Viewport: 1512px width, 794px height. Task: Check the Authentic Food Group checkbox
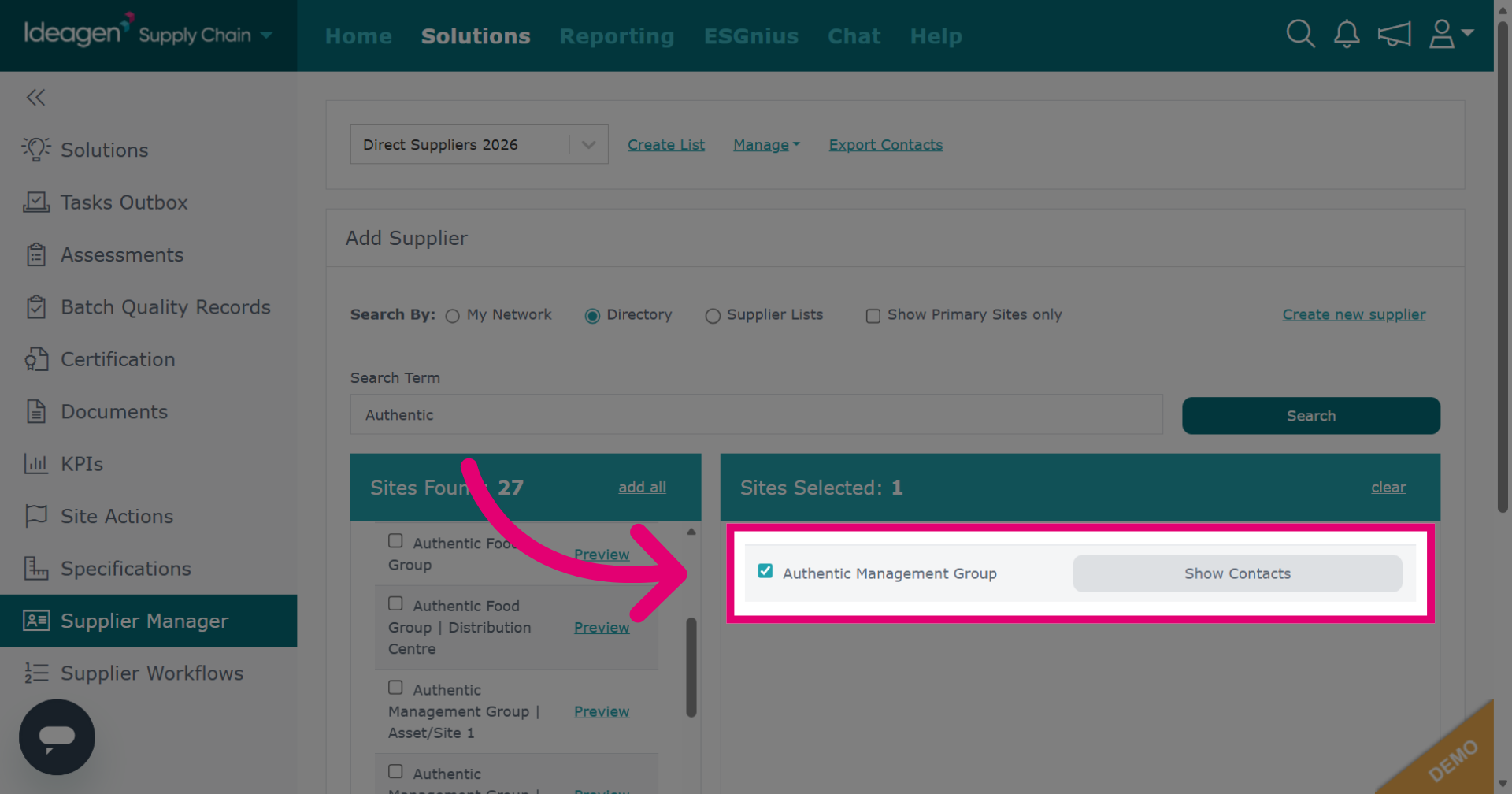click(x=395, y=540)
